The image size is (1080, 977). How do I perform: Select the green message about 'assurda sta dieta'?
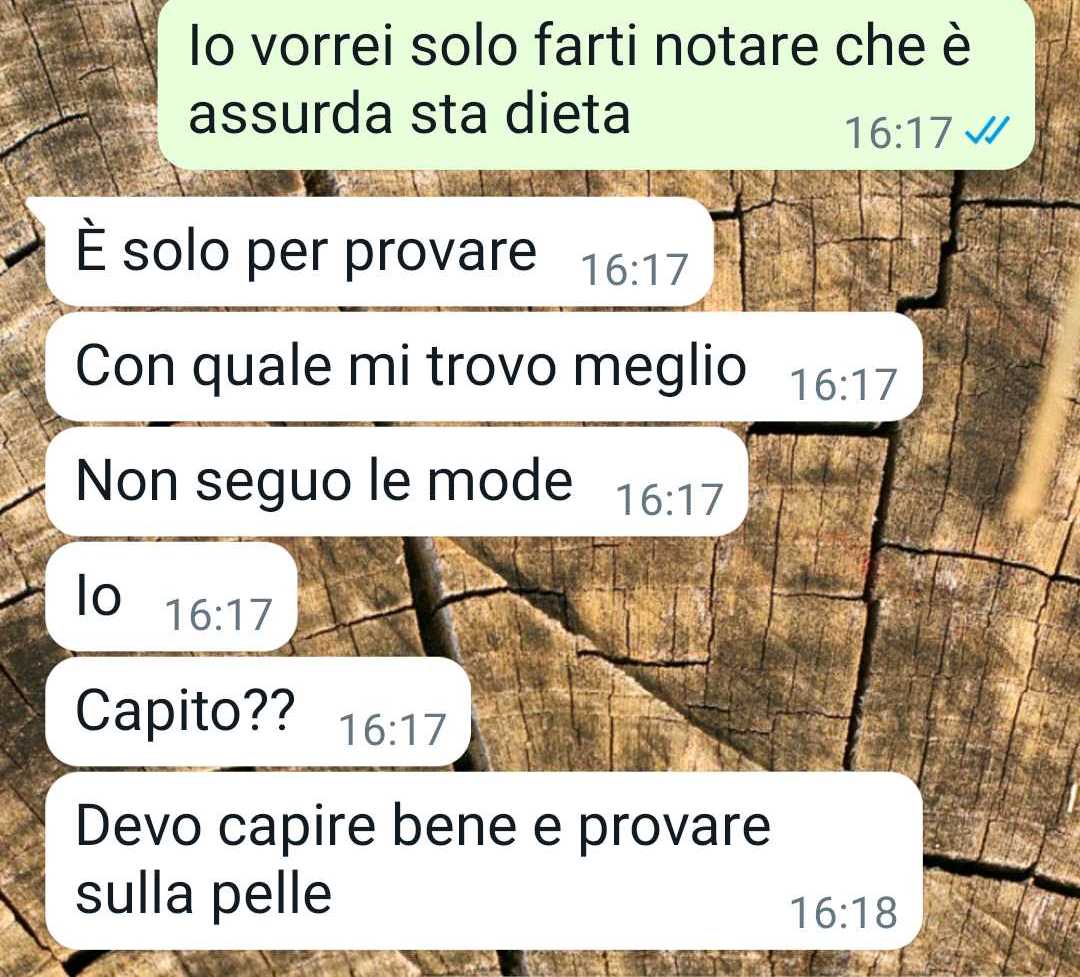pyautogui.click(x=596, y=82)
